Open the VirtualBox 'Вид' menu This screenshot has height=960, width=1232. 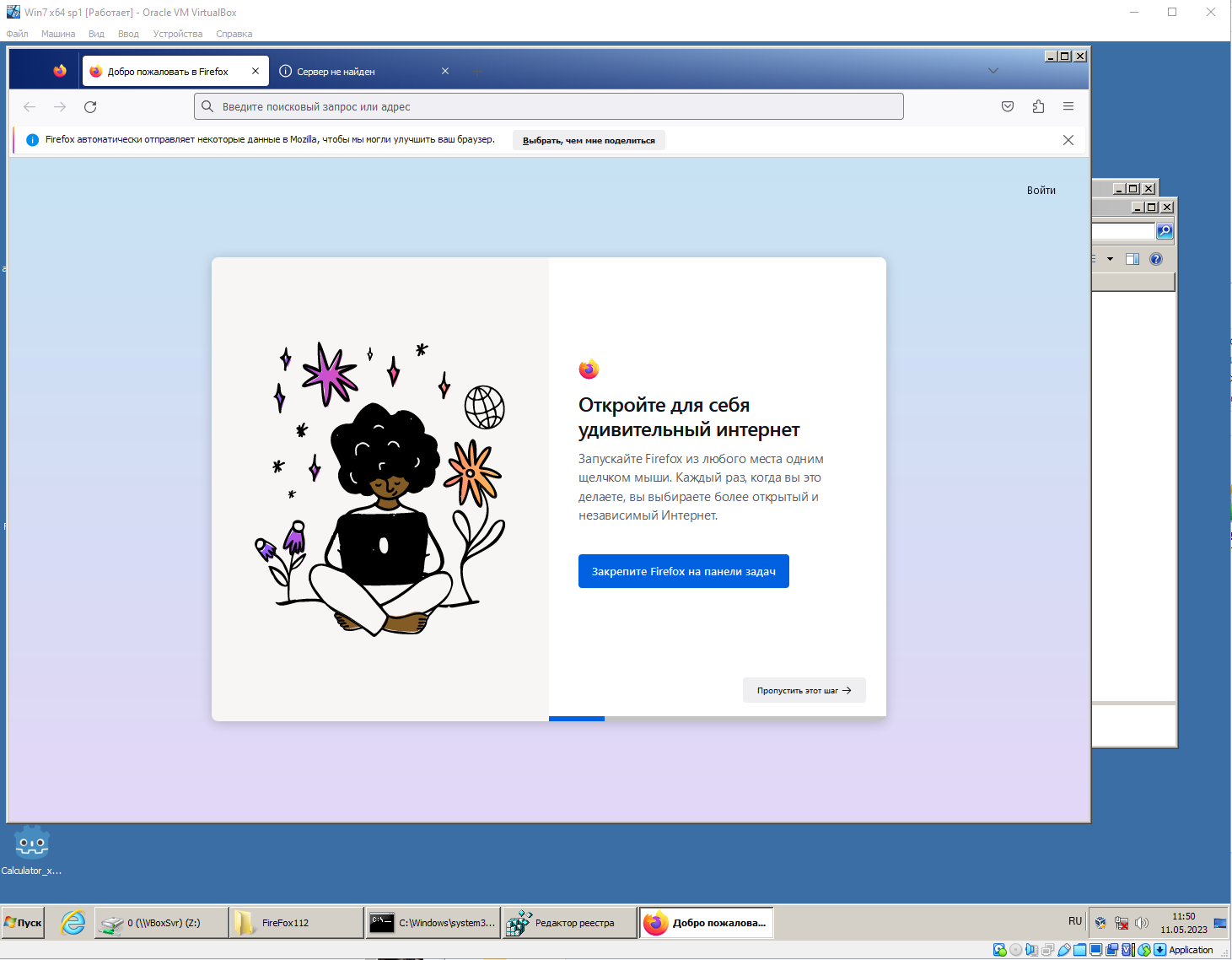96,34
